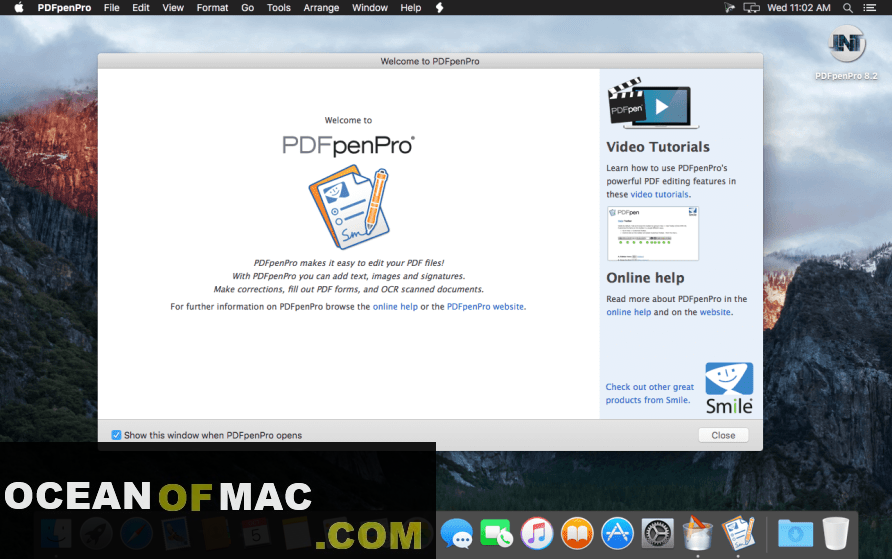The width and height of the screenshot is (892, 559).
Task: Open Spotlight search magnifier in menu bar
Action: 848,7
